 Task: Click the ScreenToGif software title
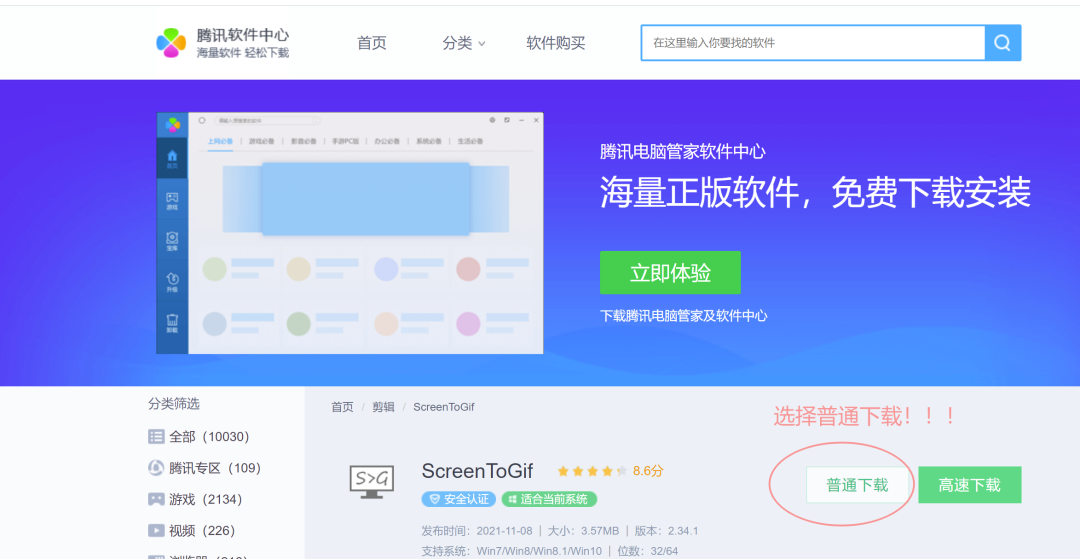coord(477,471)
